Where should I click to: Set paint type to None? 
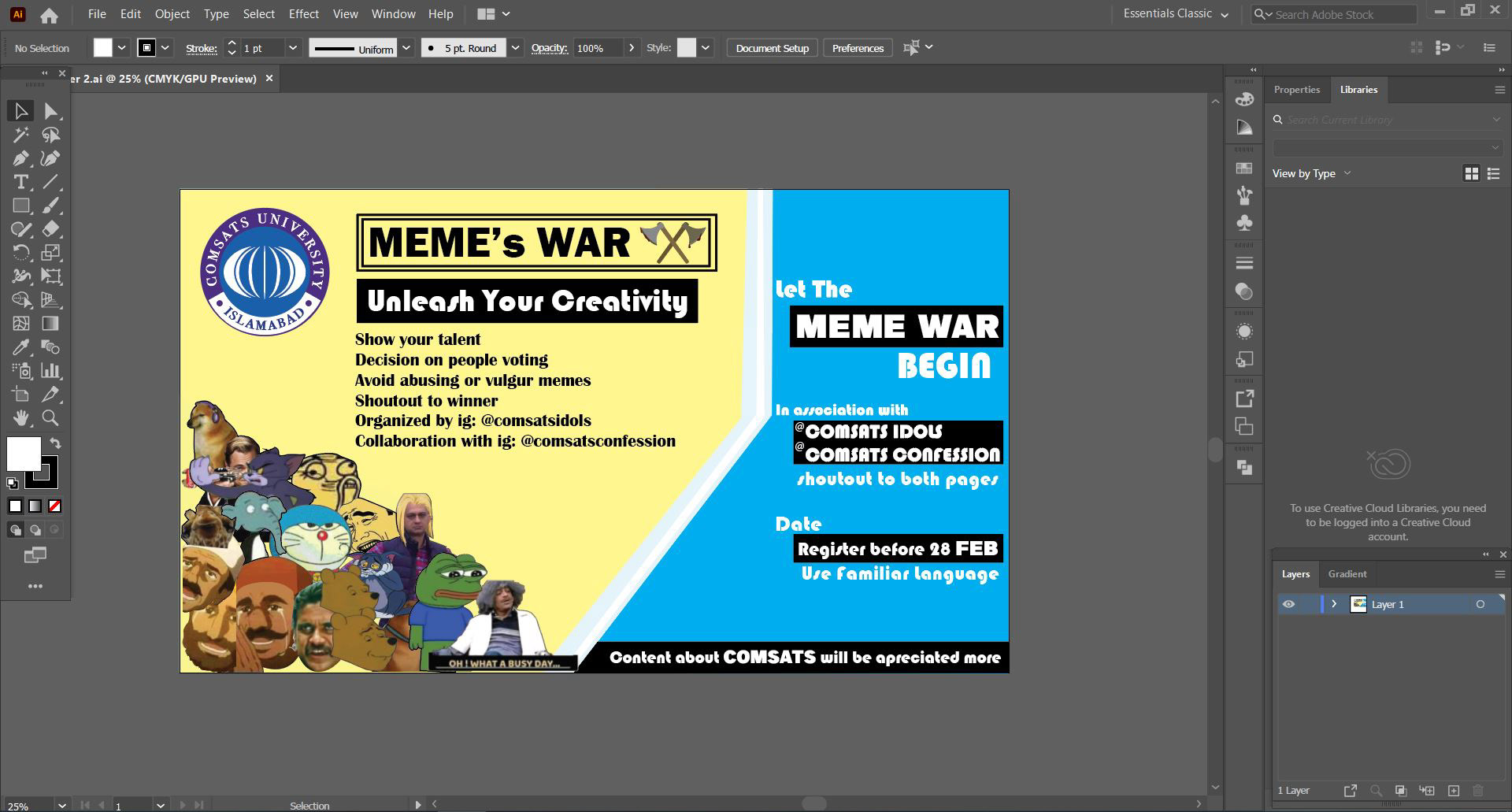click(55, 506)
